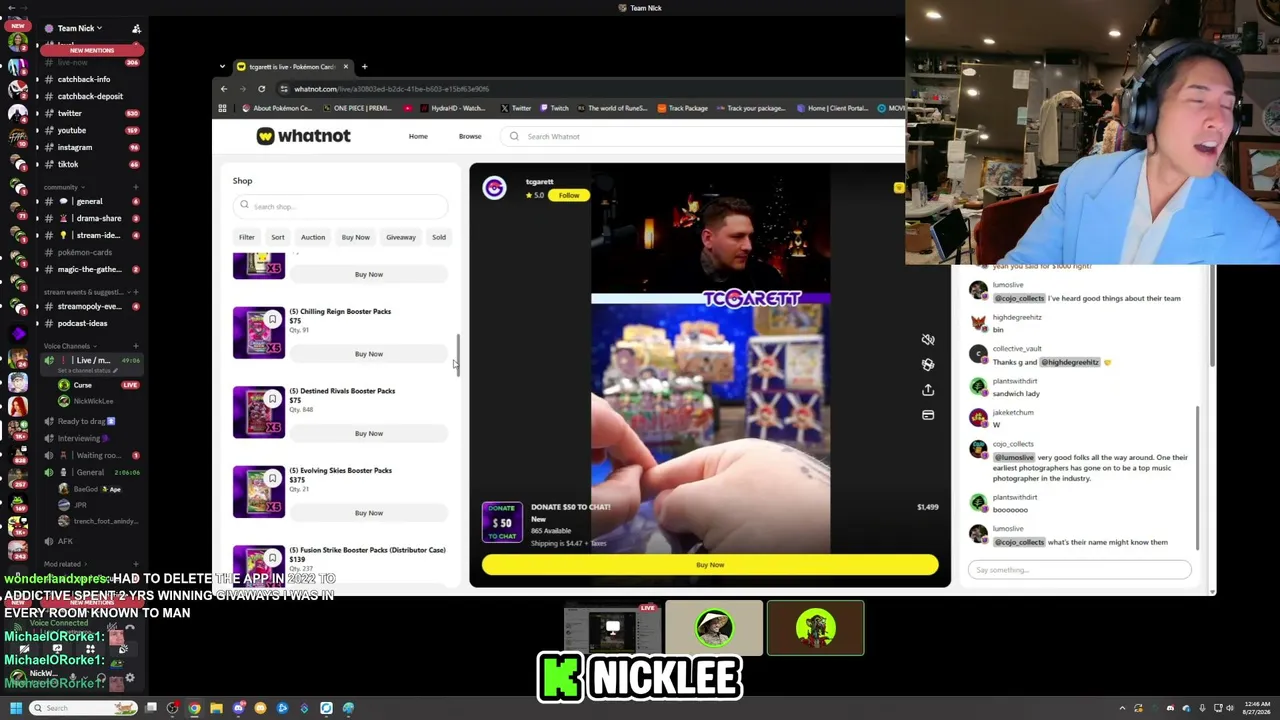Viewport: 1280px width, 720px height.
Task: Open the wallet card icon beside the stream
Action: (x=928, y=415)
